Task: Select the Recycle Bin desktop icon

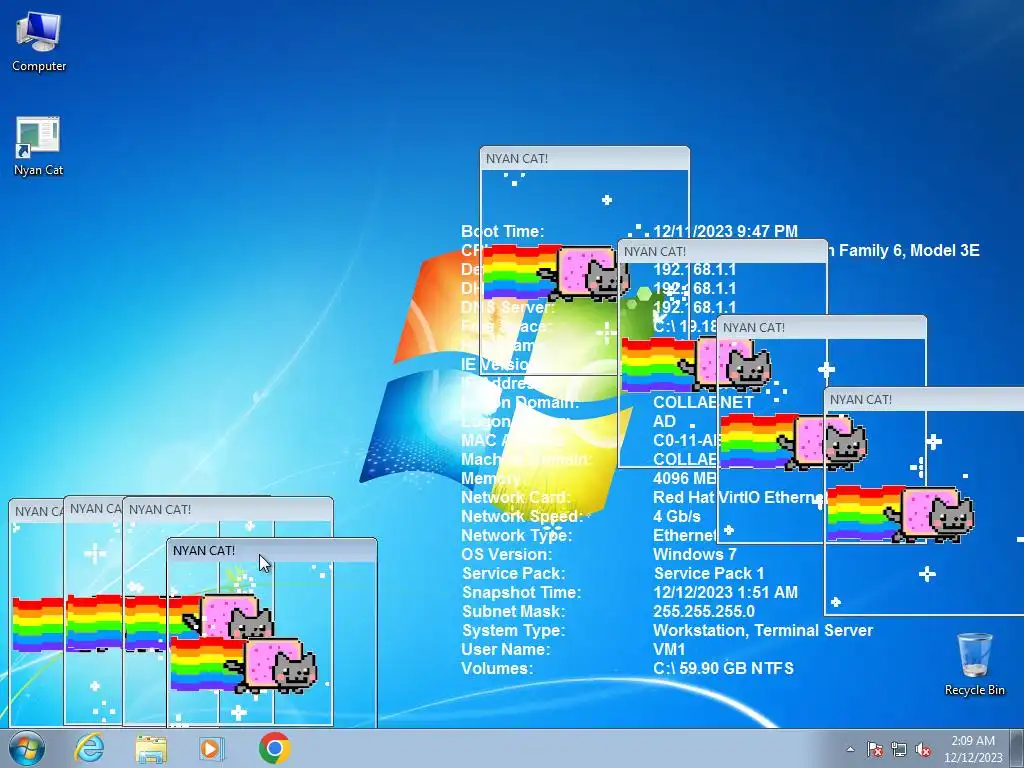Action: [x=974, y=664]
